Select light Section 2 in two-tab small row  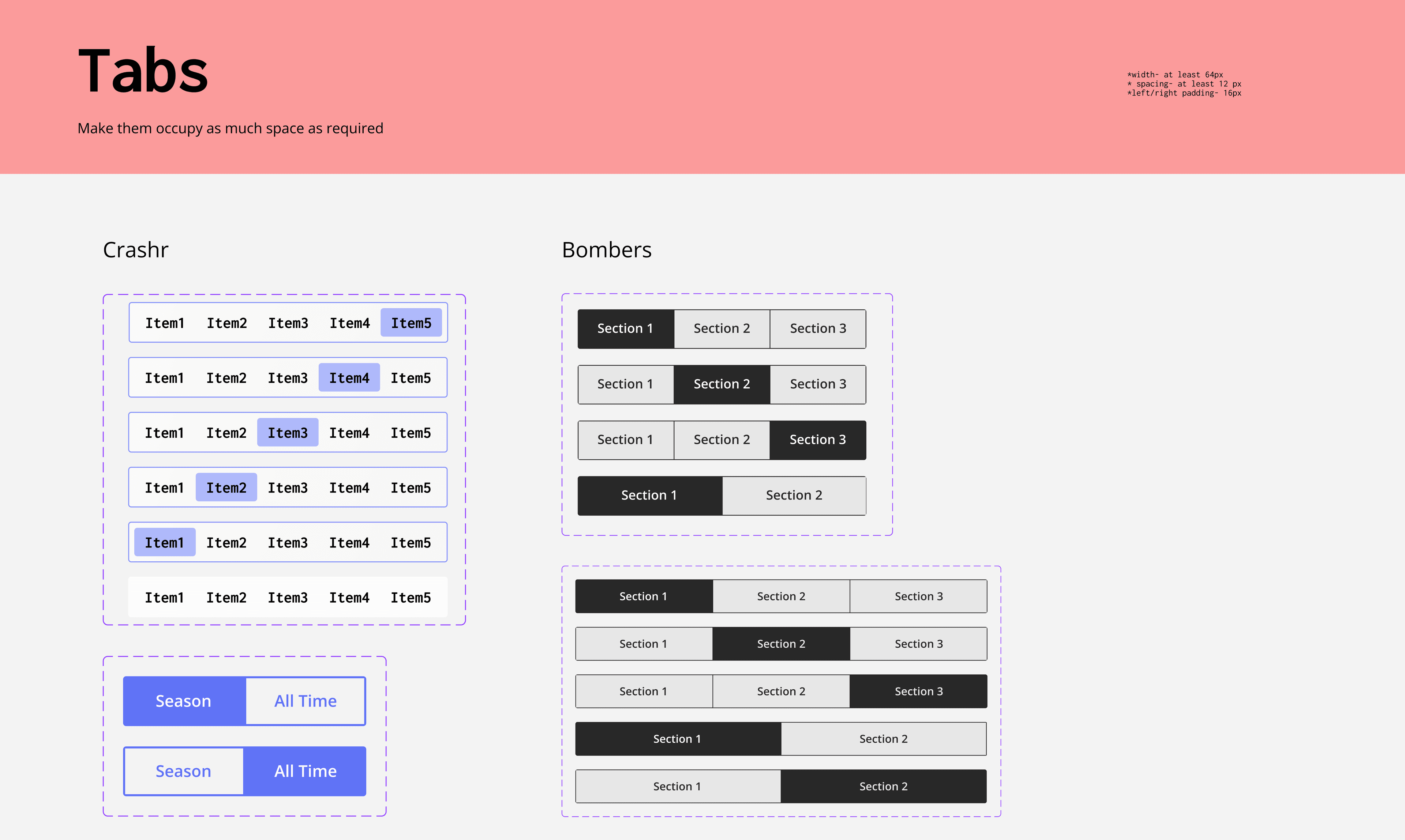click(x=794, y=495)
